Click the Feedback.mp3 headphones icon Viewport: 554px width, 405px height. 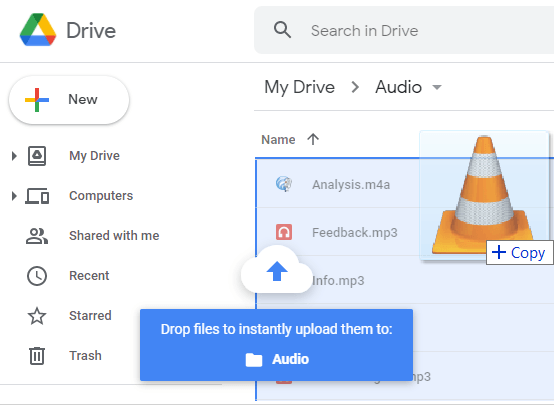click(284, 232)
